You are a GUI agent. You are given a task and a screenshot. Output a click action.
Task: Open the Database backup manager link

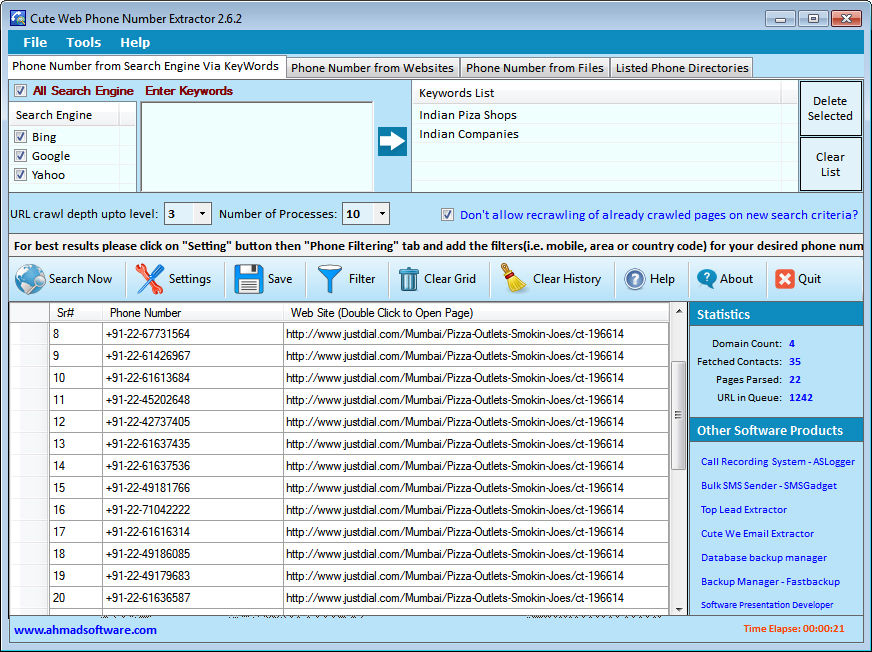click(x=764, y=557)
